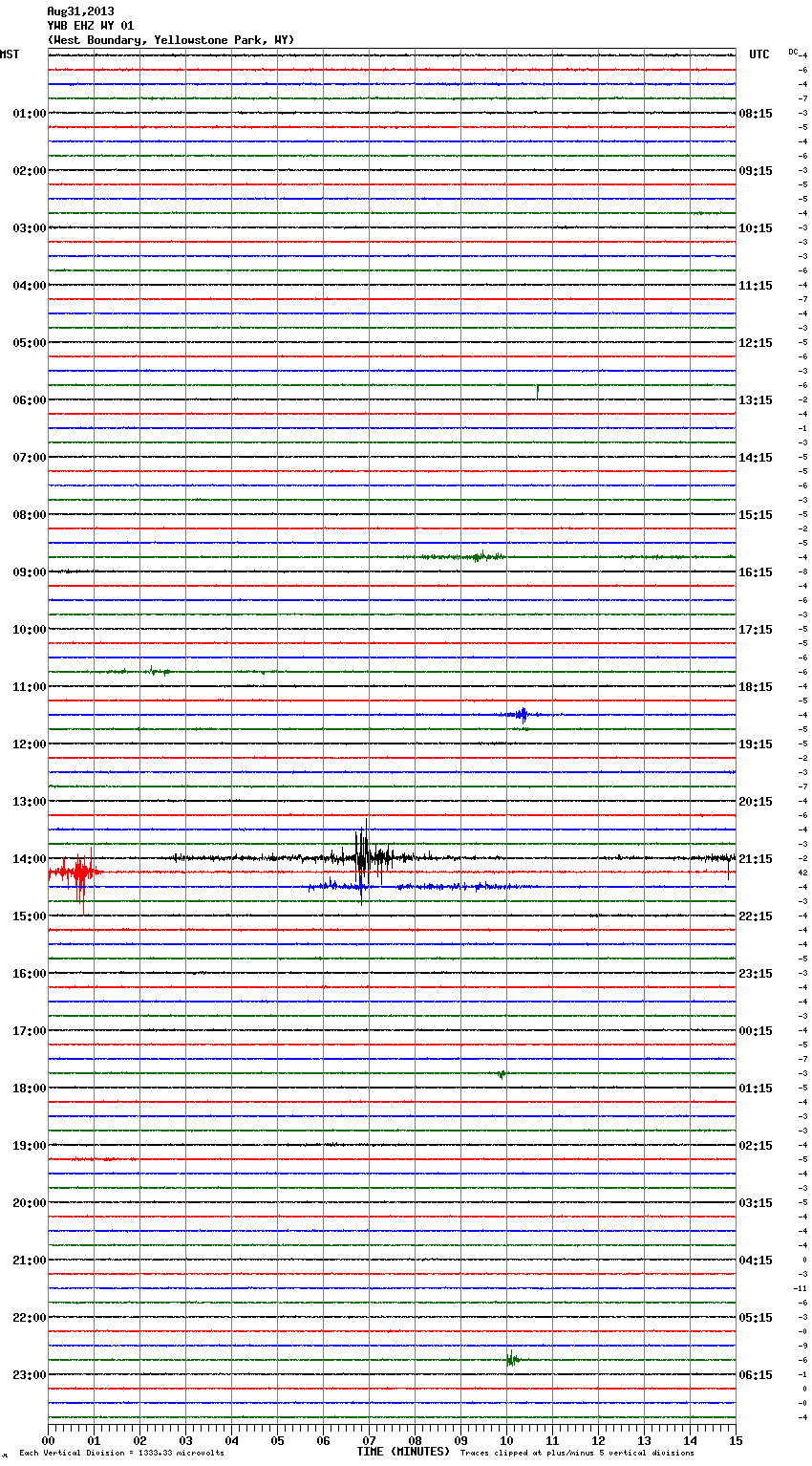Click the '15:15' UTC row label
The width and height of the screenshot is (812, 1466).
point(756,515)
